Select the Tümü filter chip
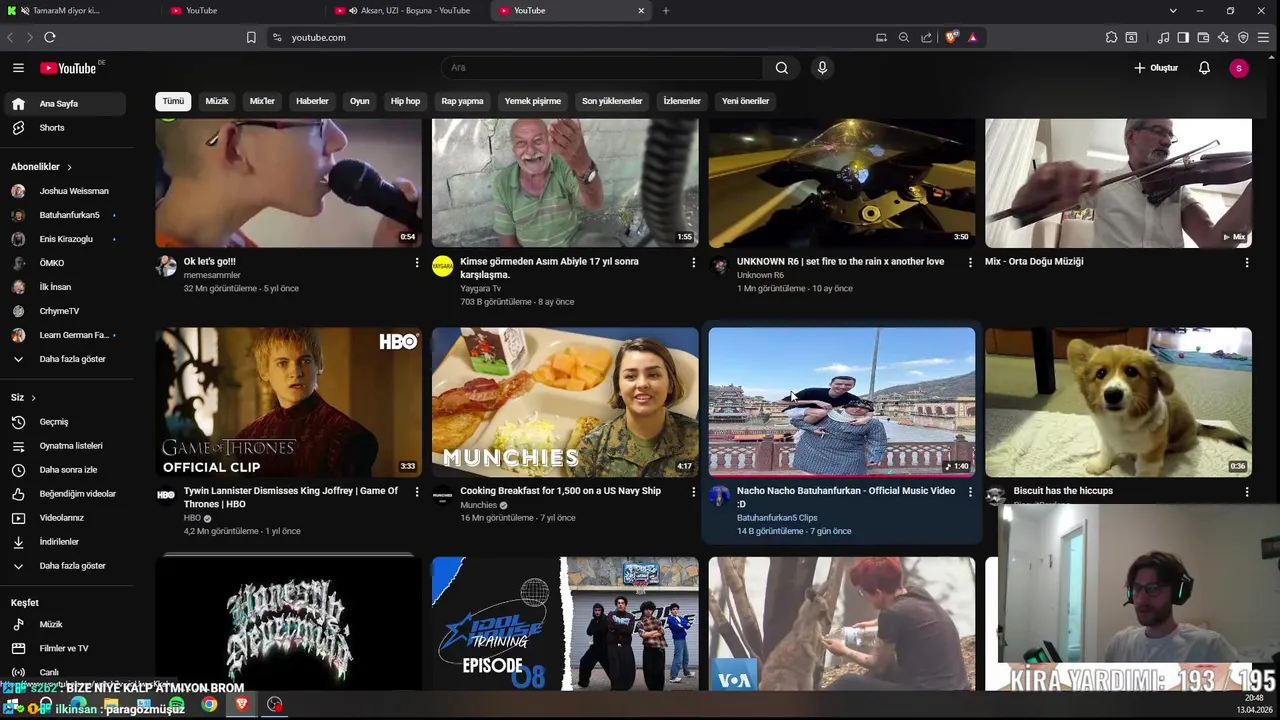 174,101
